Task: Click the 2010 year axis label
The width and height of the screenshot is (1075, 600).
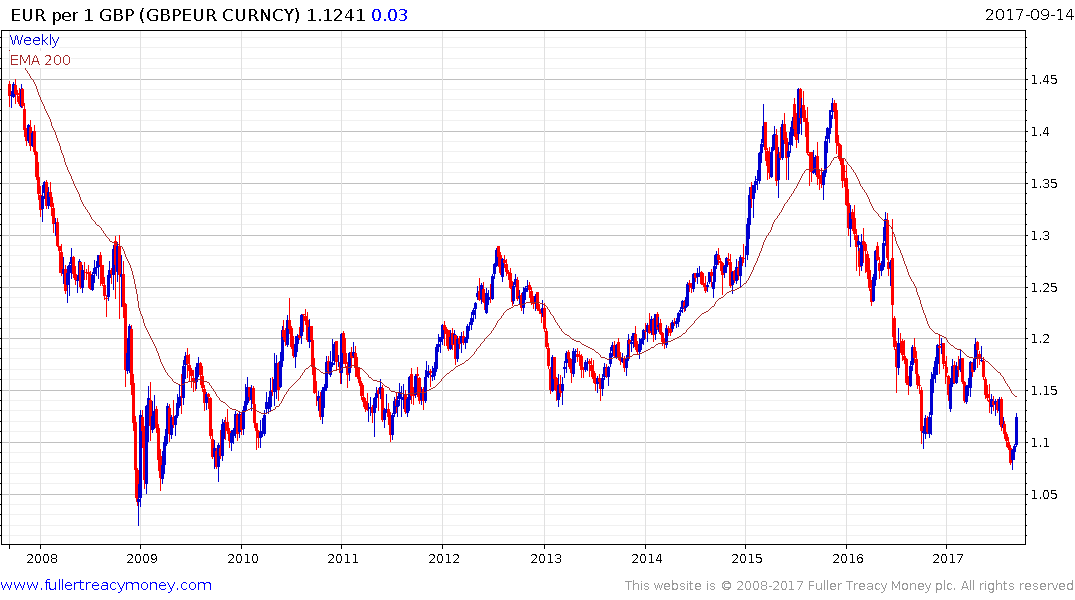Action: click(x=243, y=558)
